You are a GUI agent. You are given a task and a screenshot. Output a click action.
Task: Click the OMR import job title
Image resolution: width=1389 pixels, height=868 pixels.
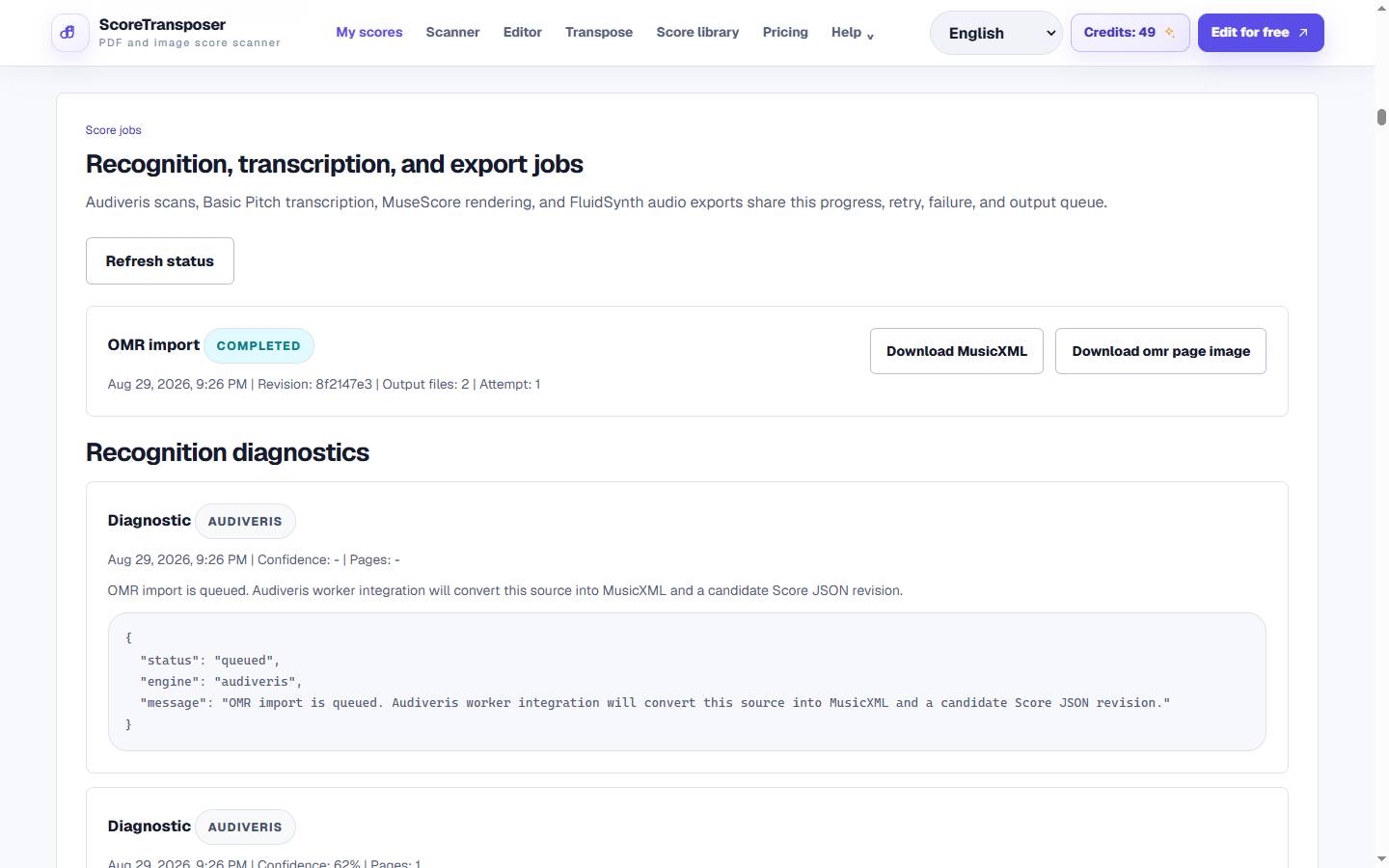point(153,344)
